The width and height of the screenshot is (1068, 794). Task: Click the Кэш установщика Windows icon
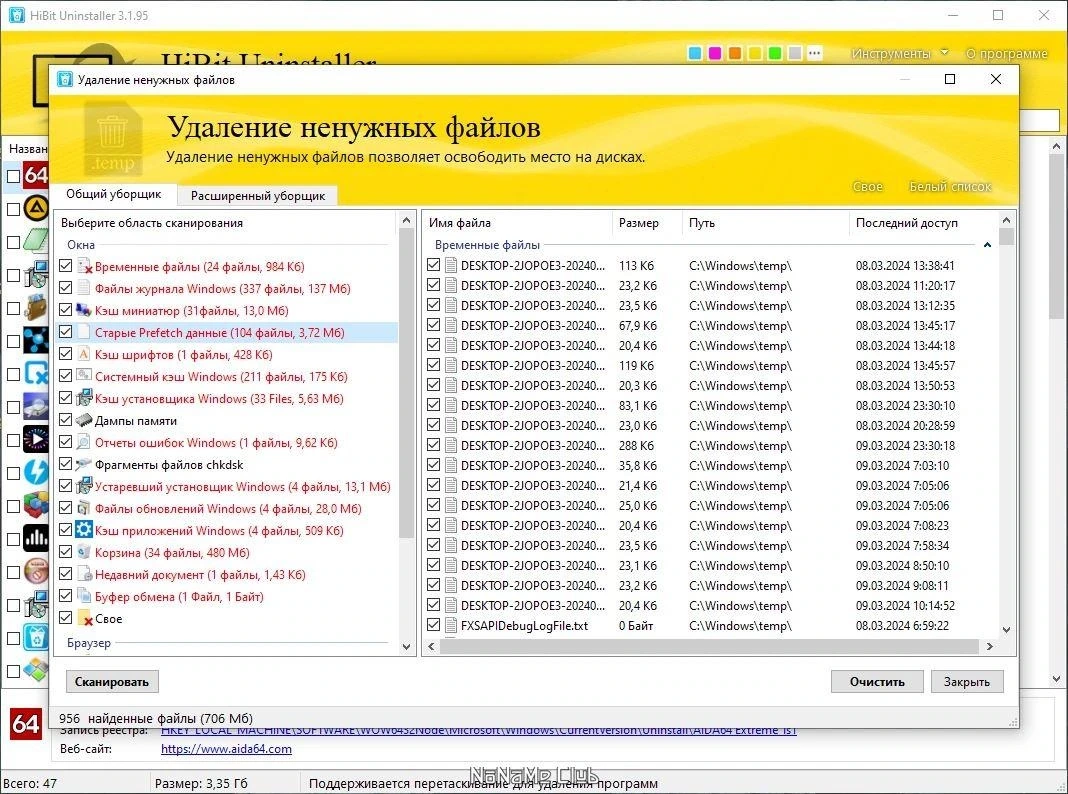(84, 398)
